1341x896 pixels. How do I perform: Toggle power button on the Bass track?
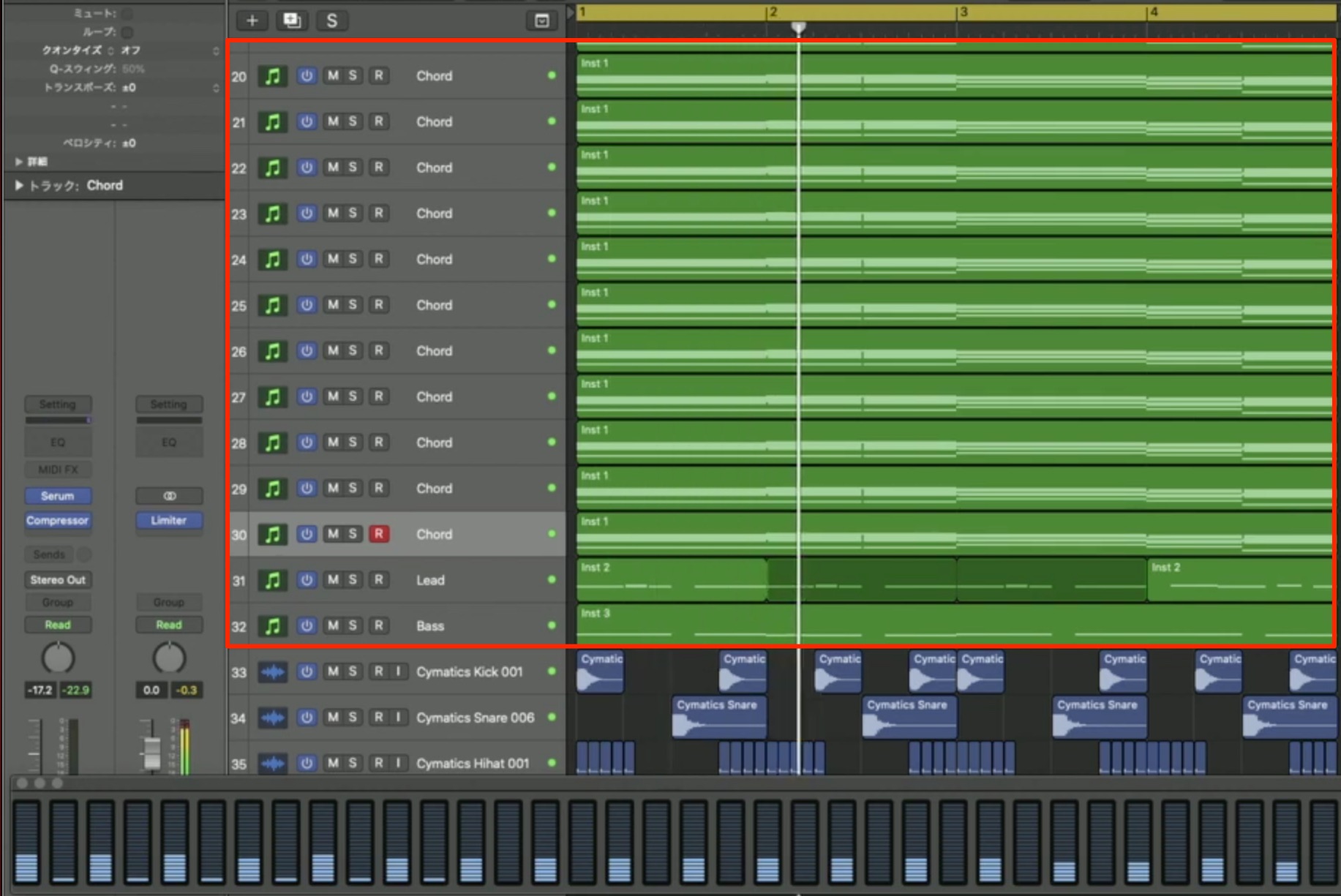(x=307, y=625)
